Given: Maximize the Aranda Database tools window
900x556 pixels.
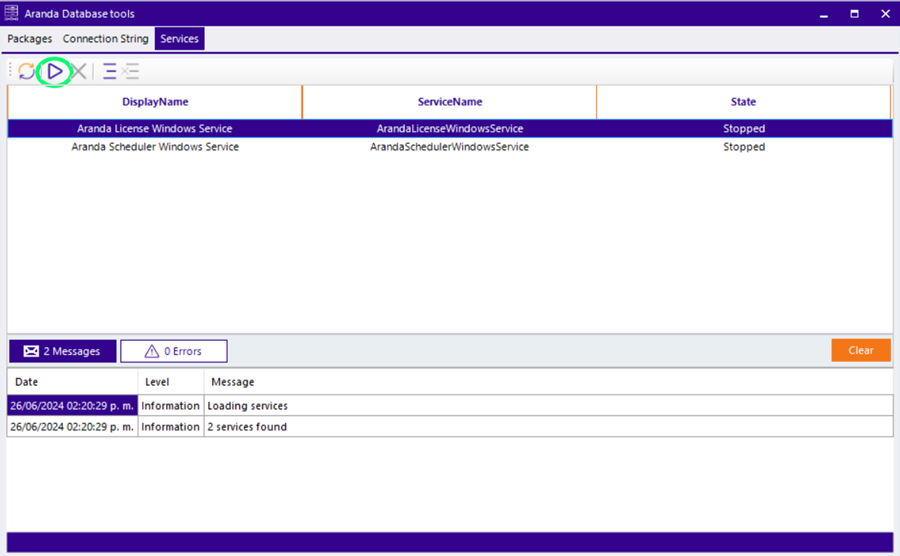Looking at the screenshot, I should click(854, 14).
